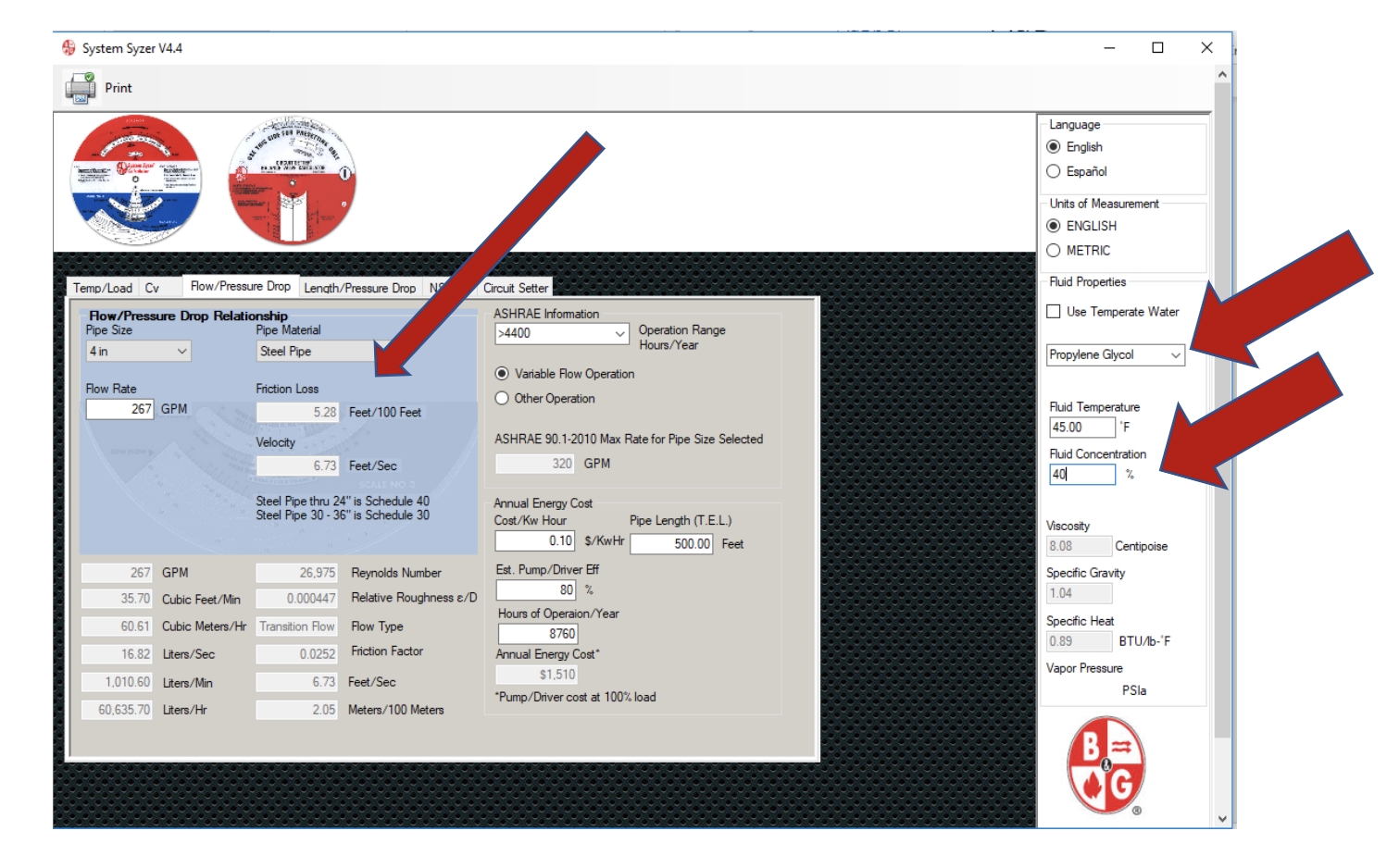Select the Flow/Pressure Drop tab
The width and height of the screenshot is (1387, 868).
click(241, 286)
